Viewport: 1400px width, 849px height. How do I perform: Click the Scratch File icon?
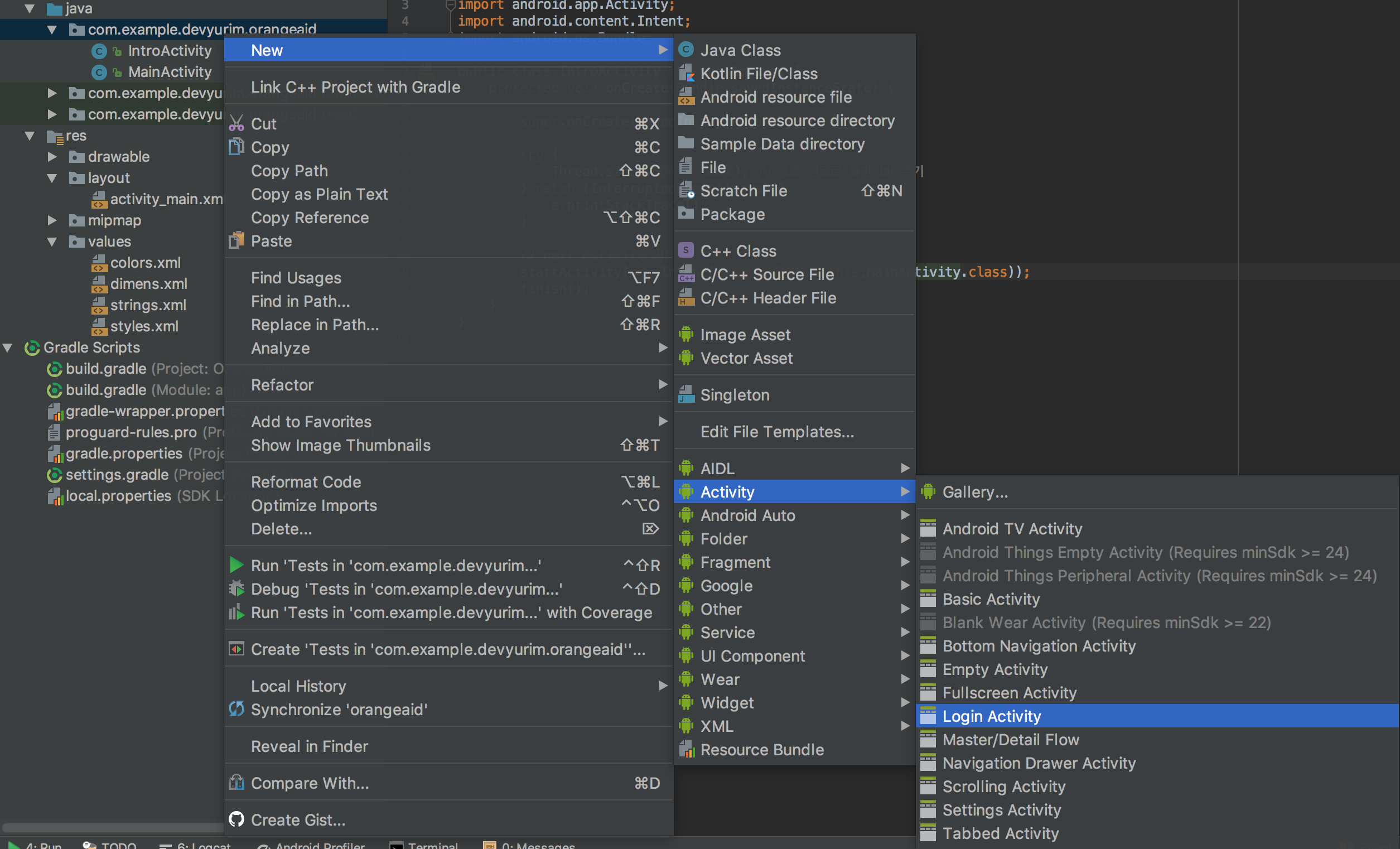[686, 190]
